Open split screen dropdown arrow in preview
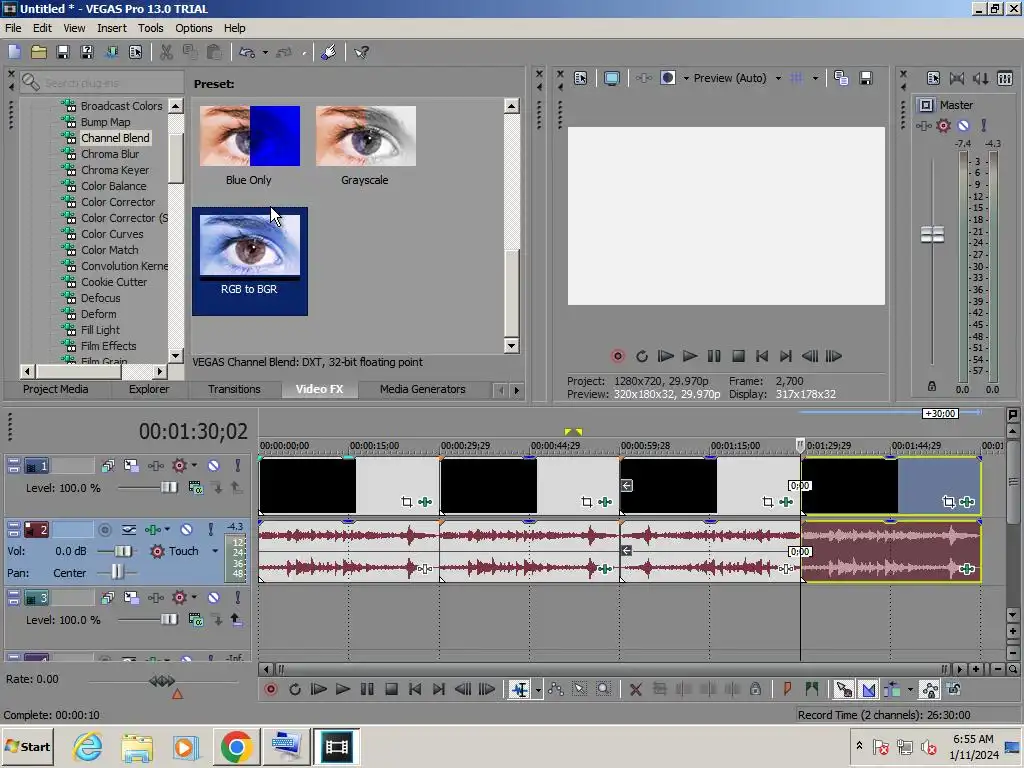1024x768 pixels. coord(686,78)
